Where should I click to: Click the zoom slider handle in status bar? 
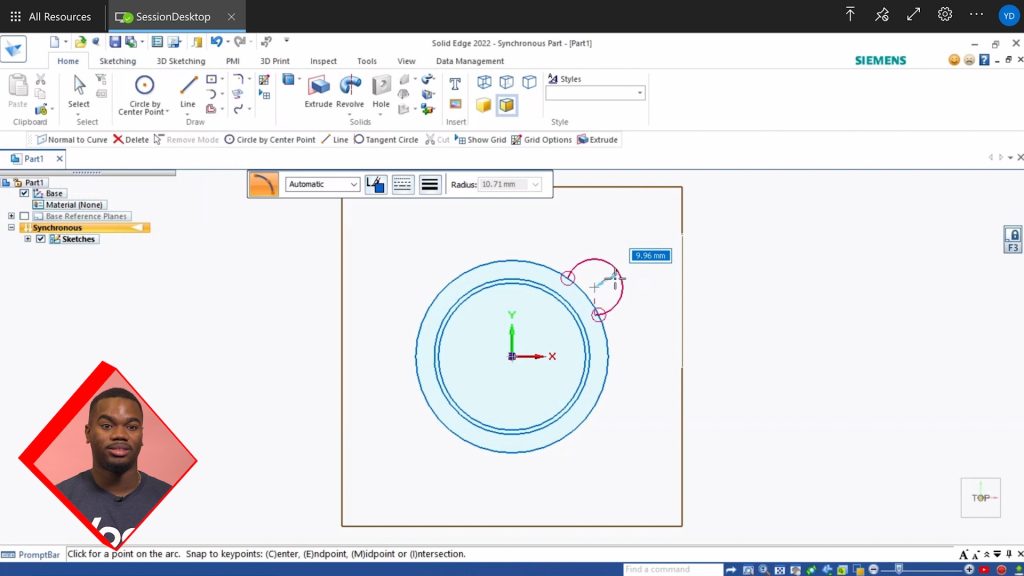[899, 569]
